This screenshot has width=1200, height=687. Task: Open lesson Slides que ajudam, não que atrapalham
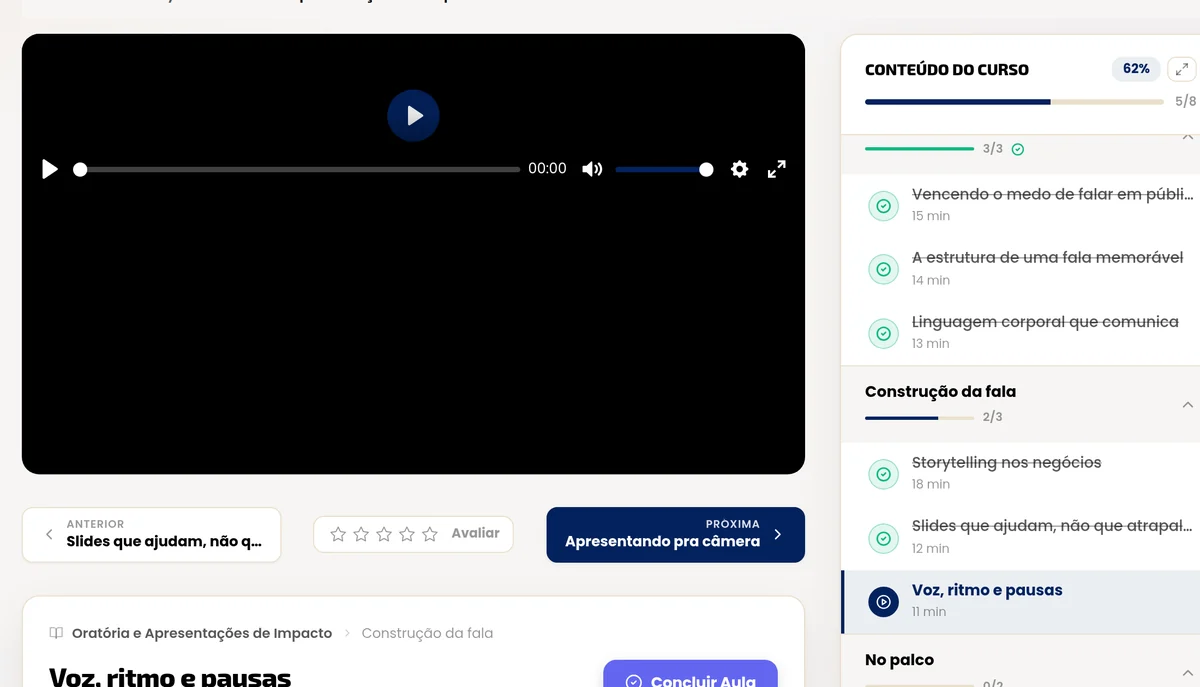pos(1020,538)
